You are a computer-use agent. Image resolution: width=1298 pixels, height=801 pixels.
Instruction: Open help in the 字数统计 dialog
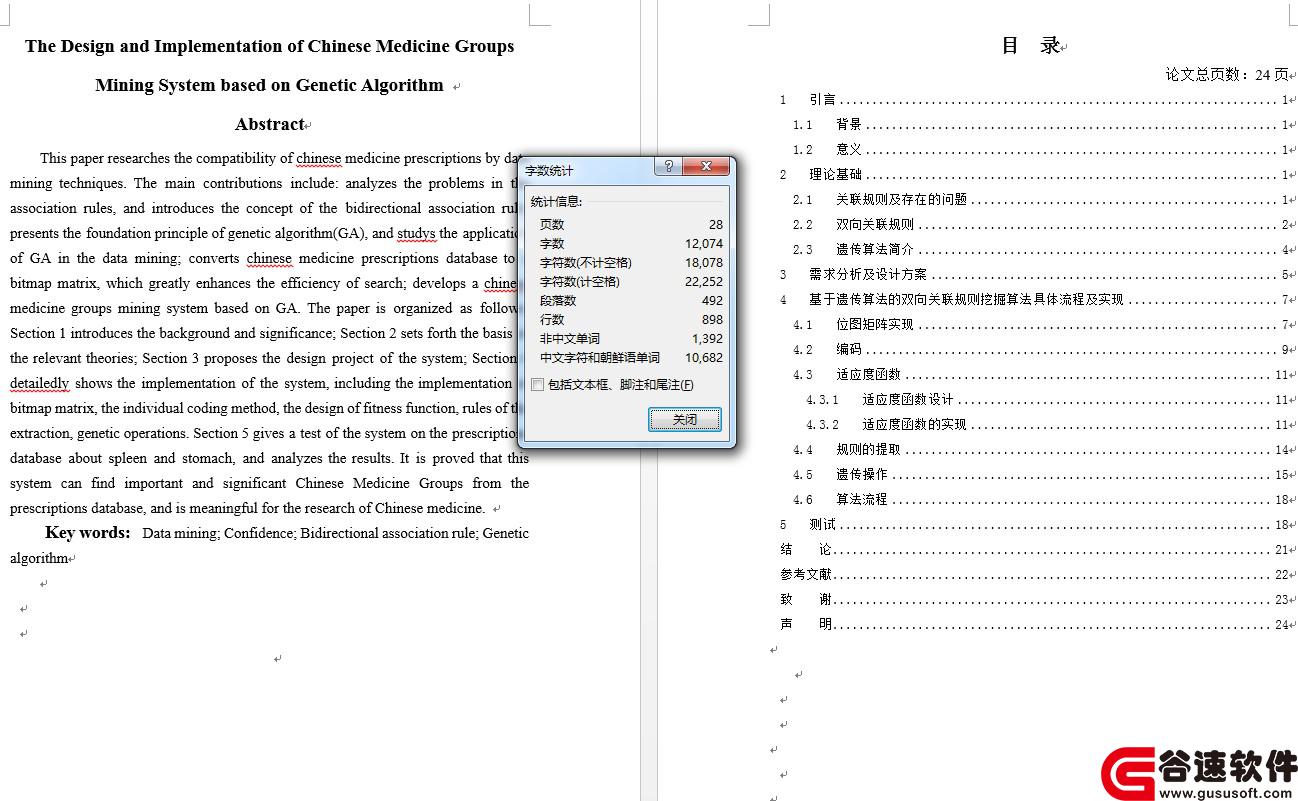(x=668, y=167)
